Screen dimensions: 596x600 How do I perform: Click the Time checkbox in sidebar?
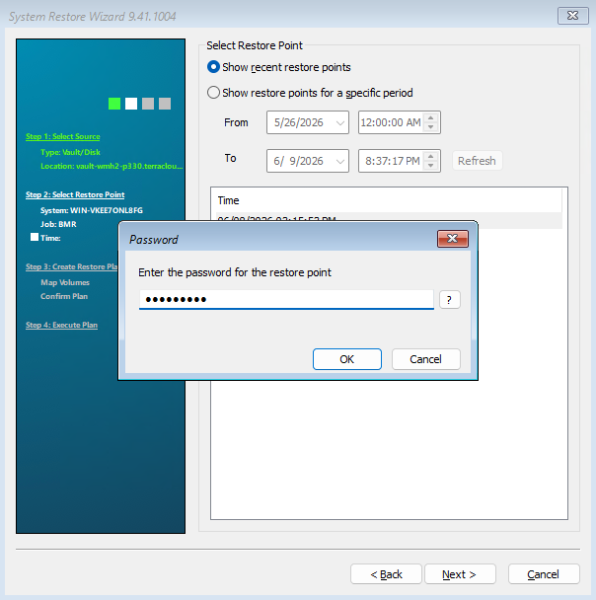34,237
